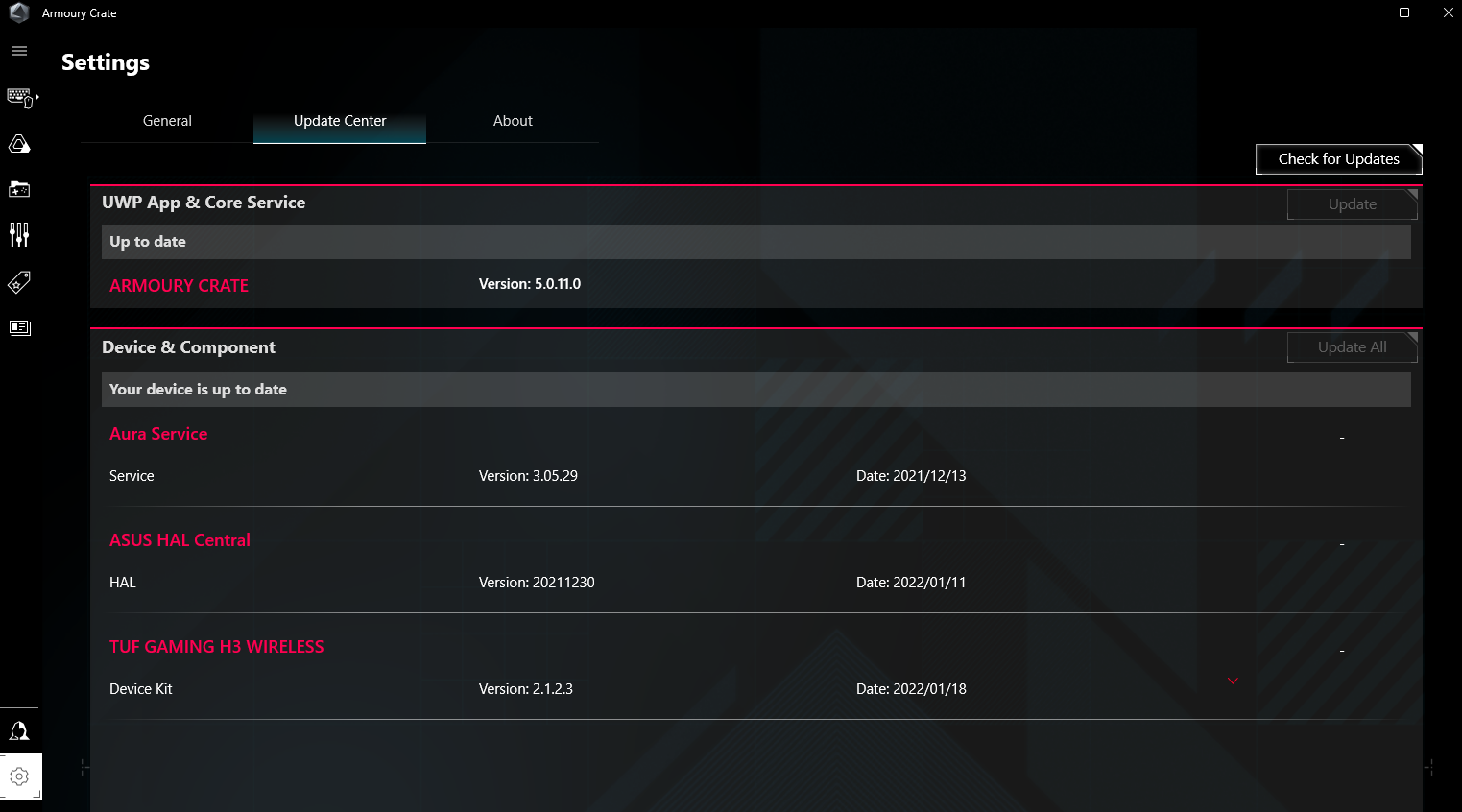Click the Check for Updates button

[x=1339, y=159]
